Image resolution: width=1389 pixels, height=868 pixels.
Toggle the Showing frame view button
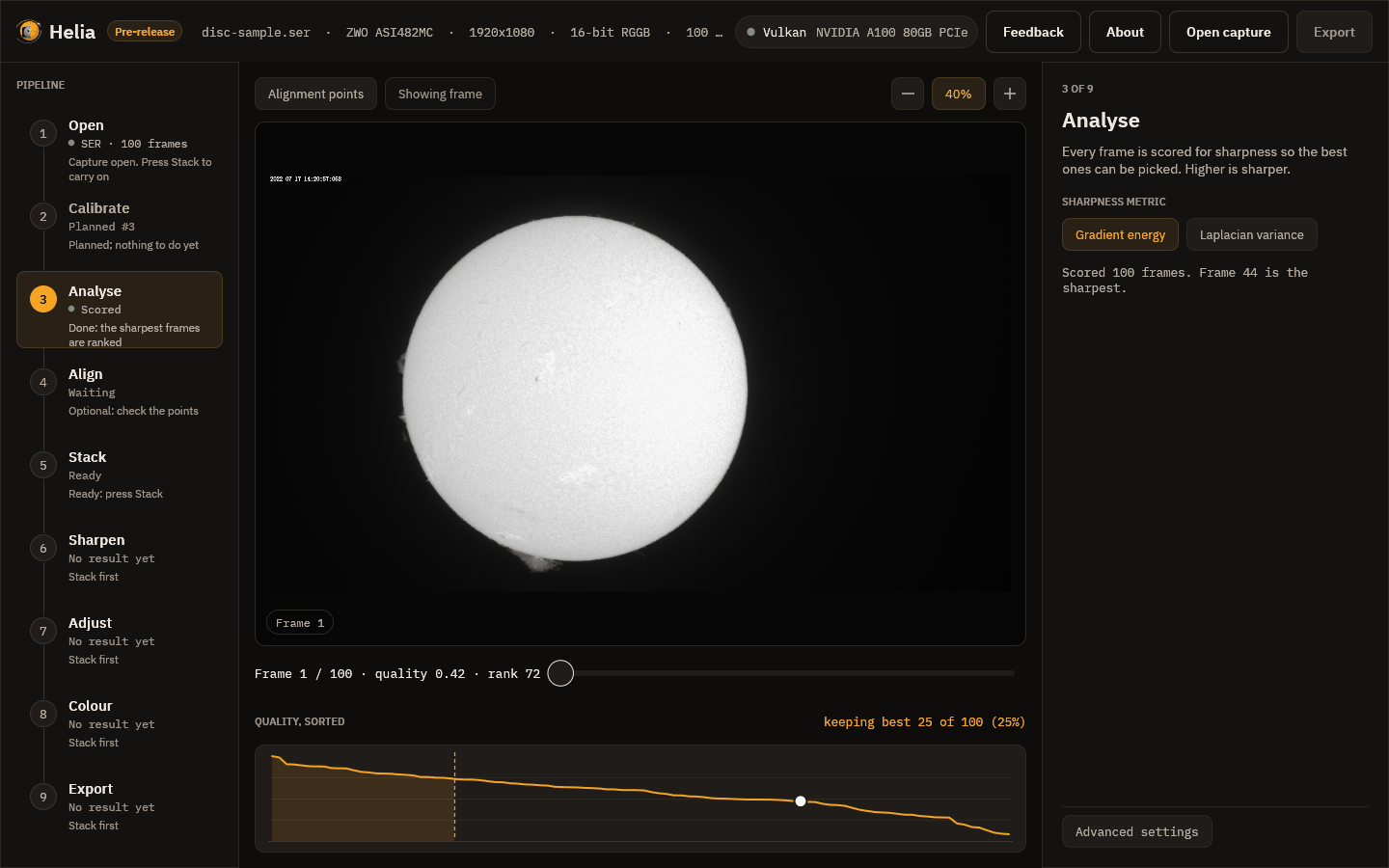[440, 94]
